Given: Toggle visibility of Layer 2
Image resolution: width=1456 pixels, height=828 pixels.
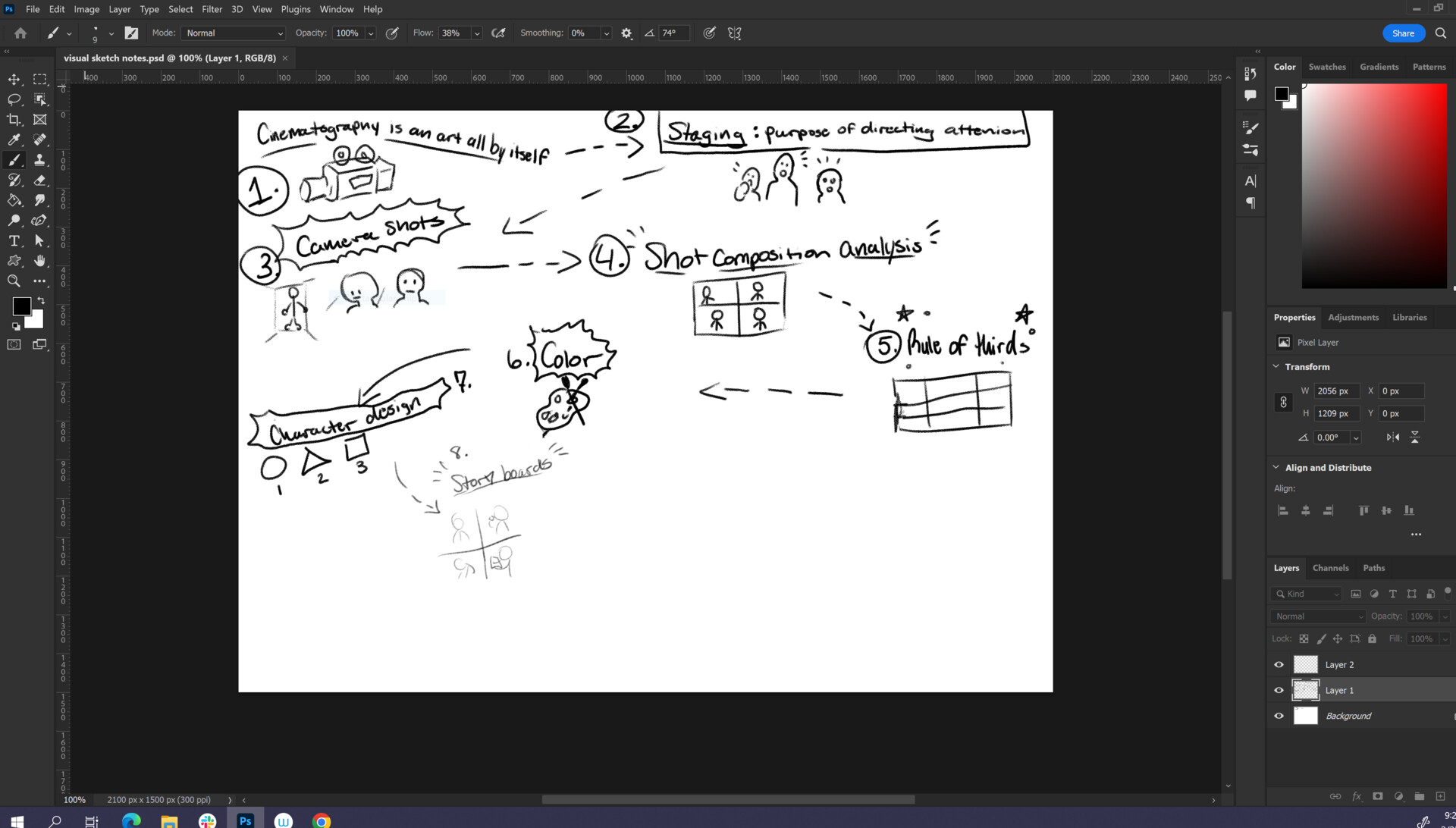Looking at the screenshot, I should tap(1279, 664).
